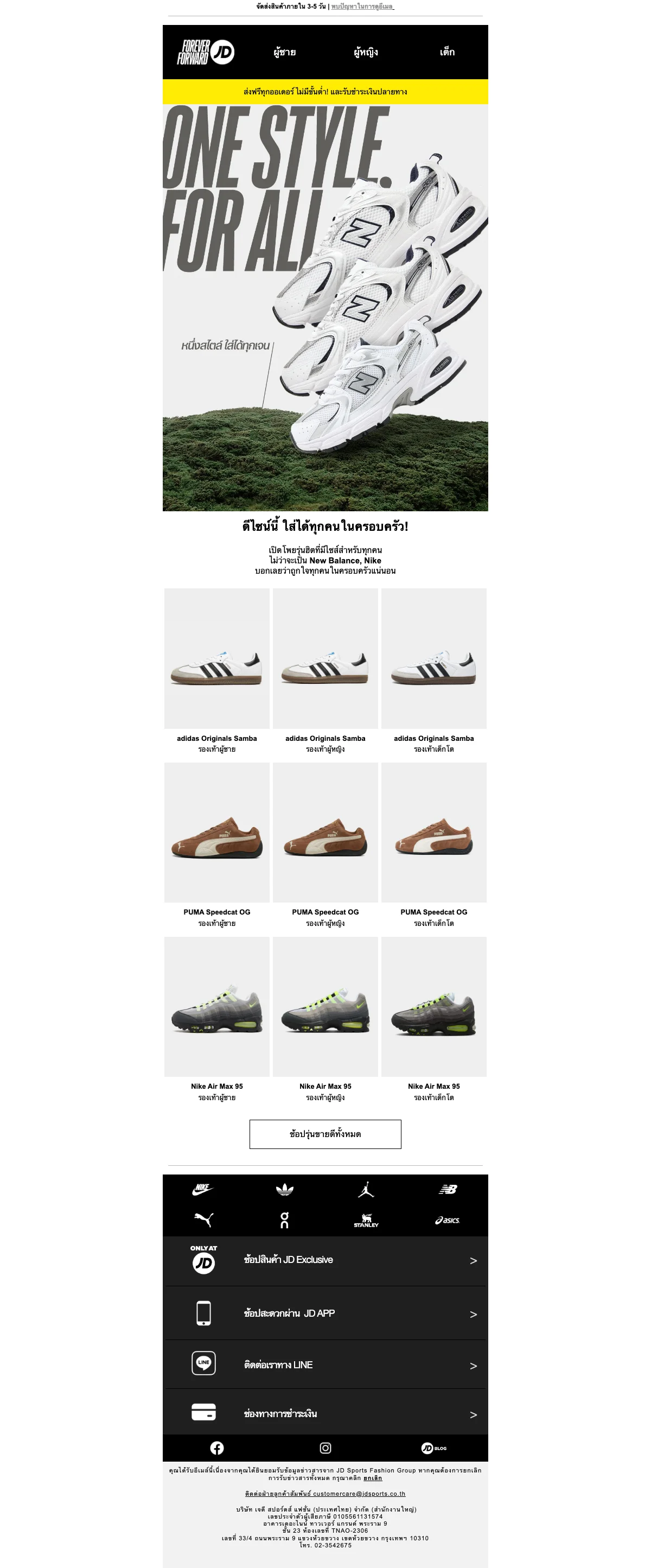The width and height of the screenshot is (651, 1568).
Task: Open the Facebook social icon
Action: tap(216, 1448)
